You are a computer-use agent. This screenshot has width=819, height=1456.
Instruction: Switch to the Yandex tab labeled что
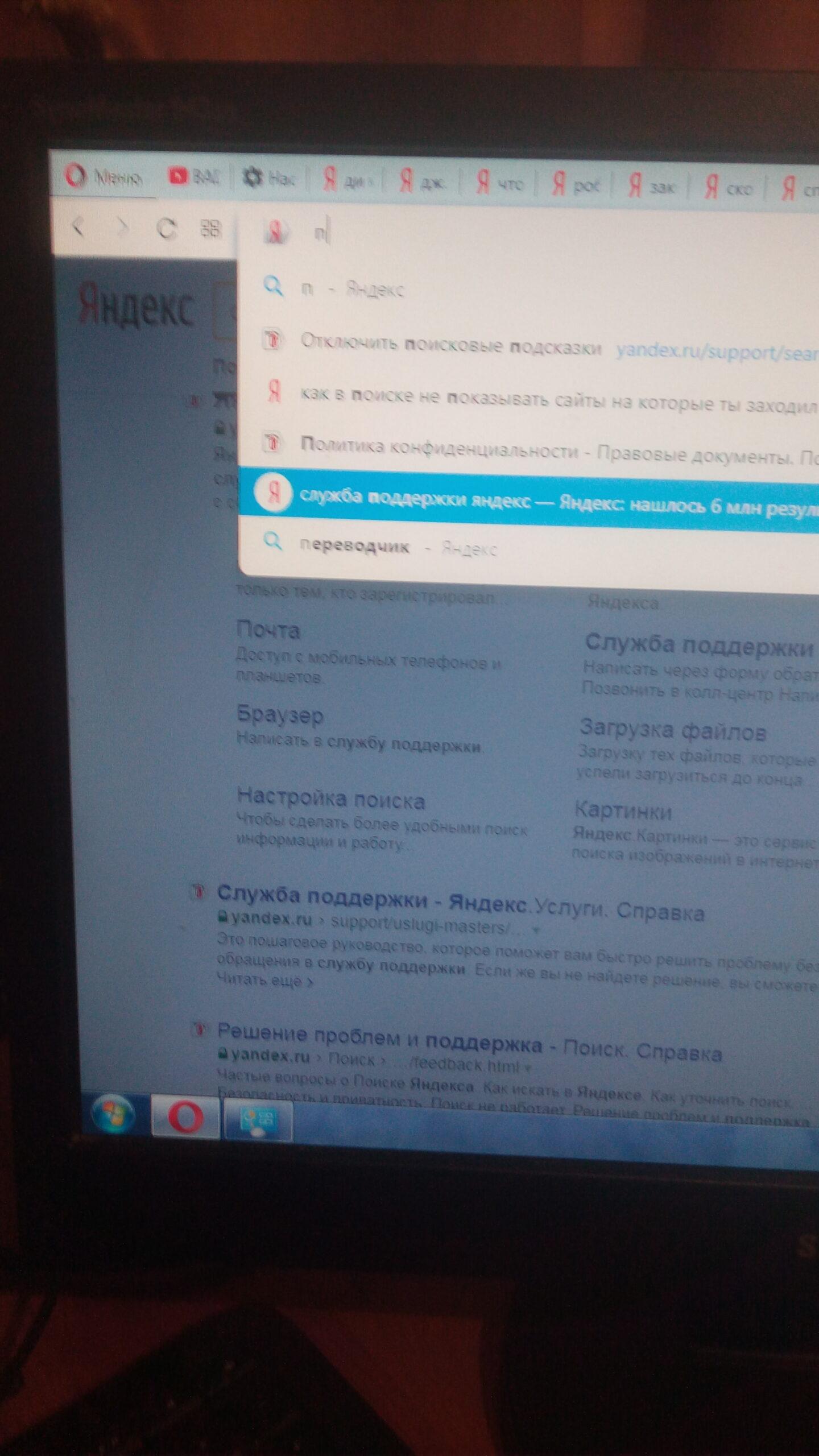[x=500, y=183]
